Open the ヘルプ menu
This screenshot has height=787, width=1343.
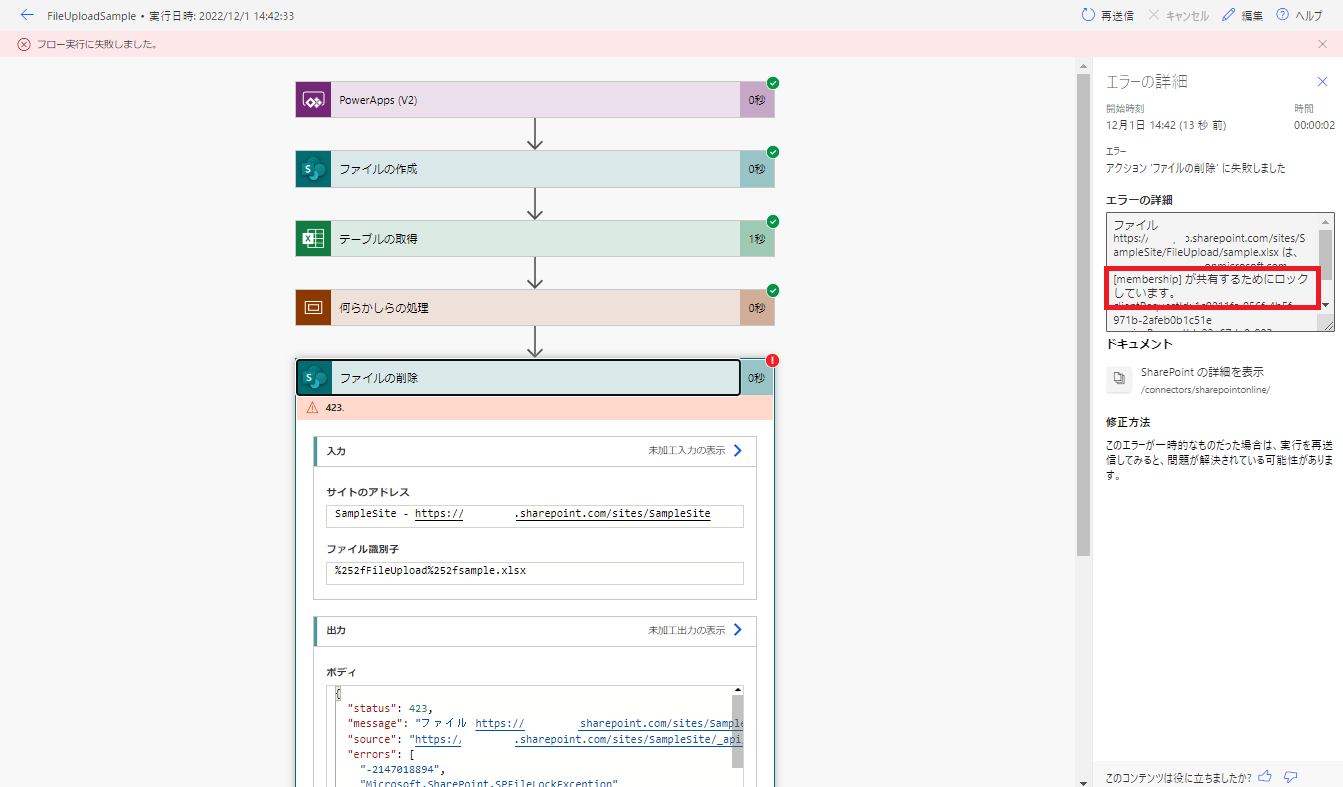[1299, 16]
